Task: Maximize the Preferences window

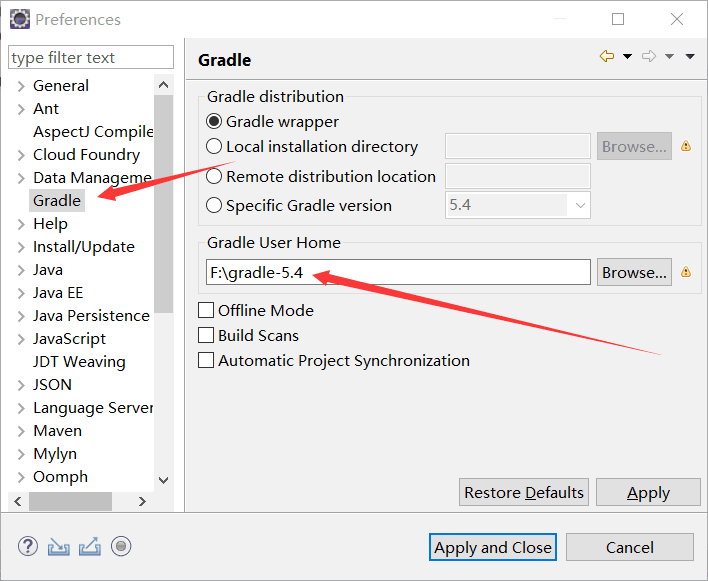Action: (618, 19)
